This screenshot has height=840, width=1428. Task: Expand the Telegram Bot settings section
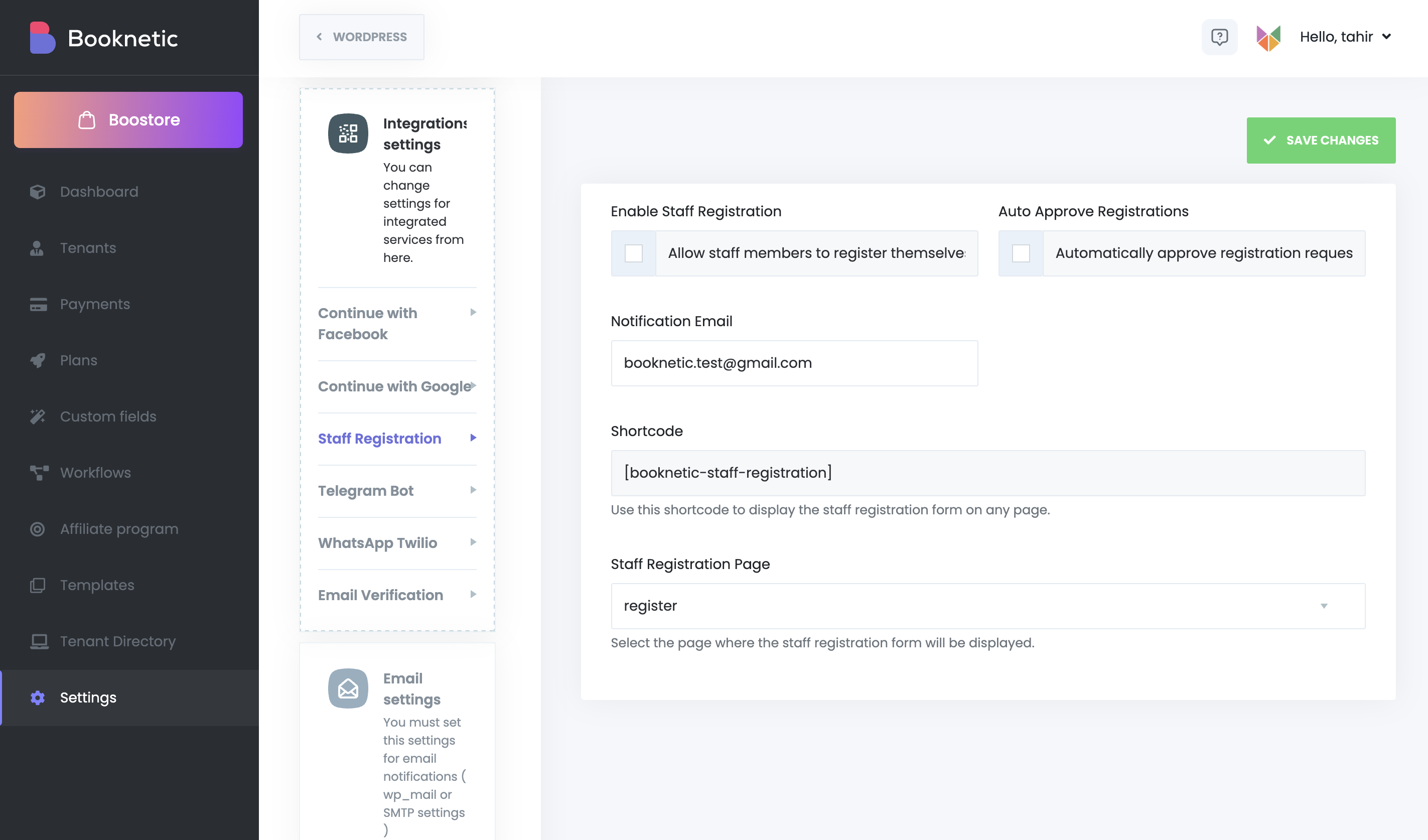click(x=397, y=491)
